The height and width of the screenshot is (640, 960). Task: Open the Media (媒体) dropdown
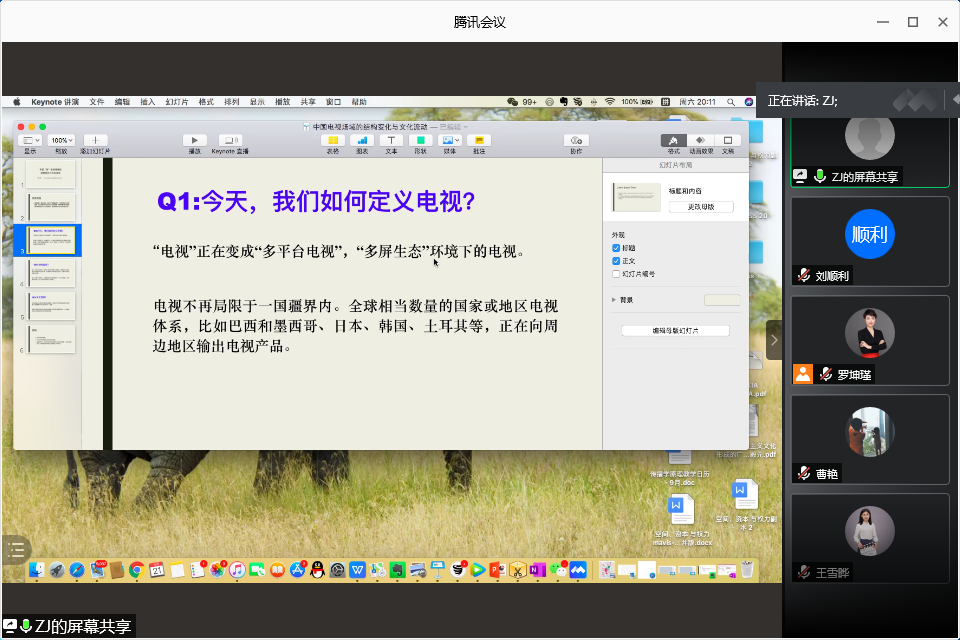pyautogui.click(x=450, y=141)
